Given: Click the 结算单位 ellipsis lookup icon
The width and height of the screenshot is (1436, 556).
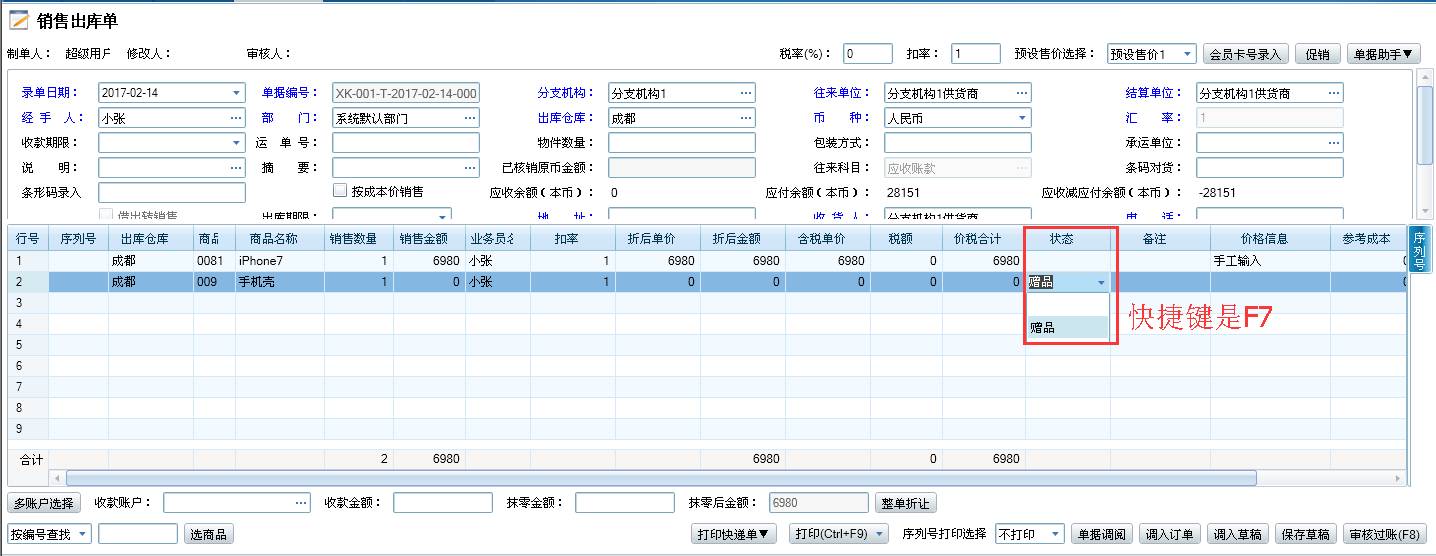Looking at the screenshot, I should (x=1333, y=93).
